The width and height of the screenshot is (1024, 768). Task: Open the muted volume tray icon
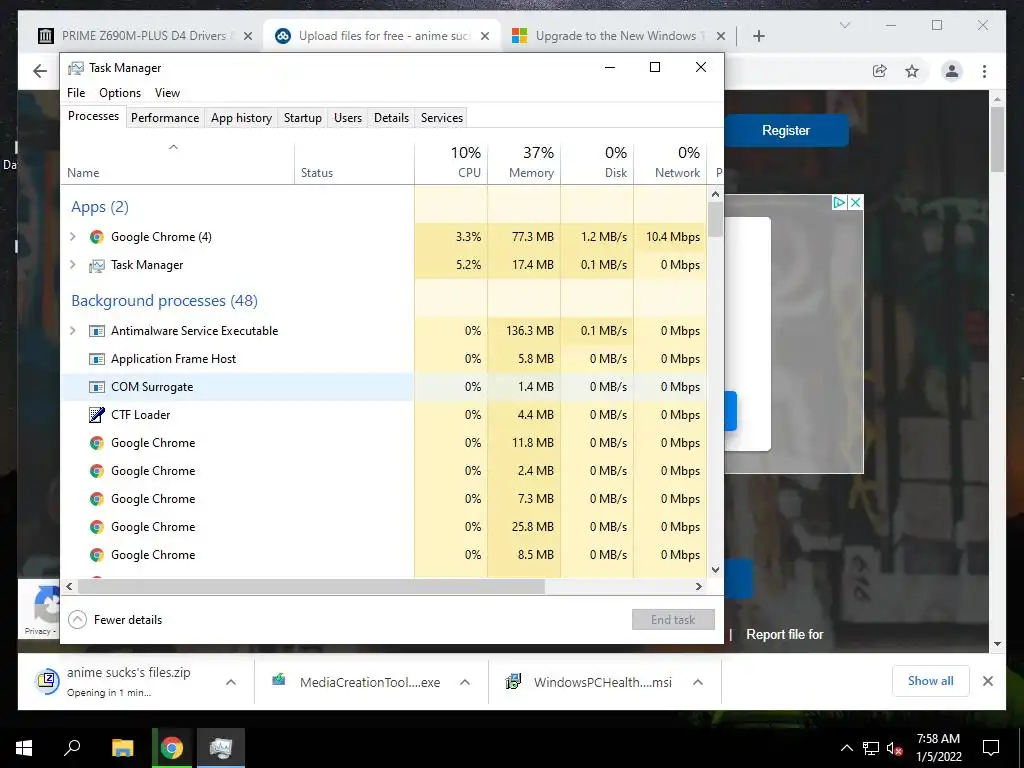894,748
